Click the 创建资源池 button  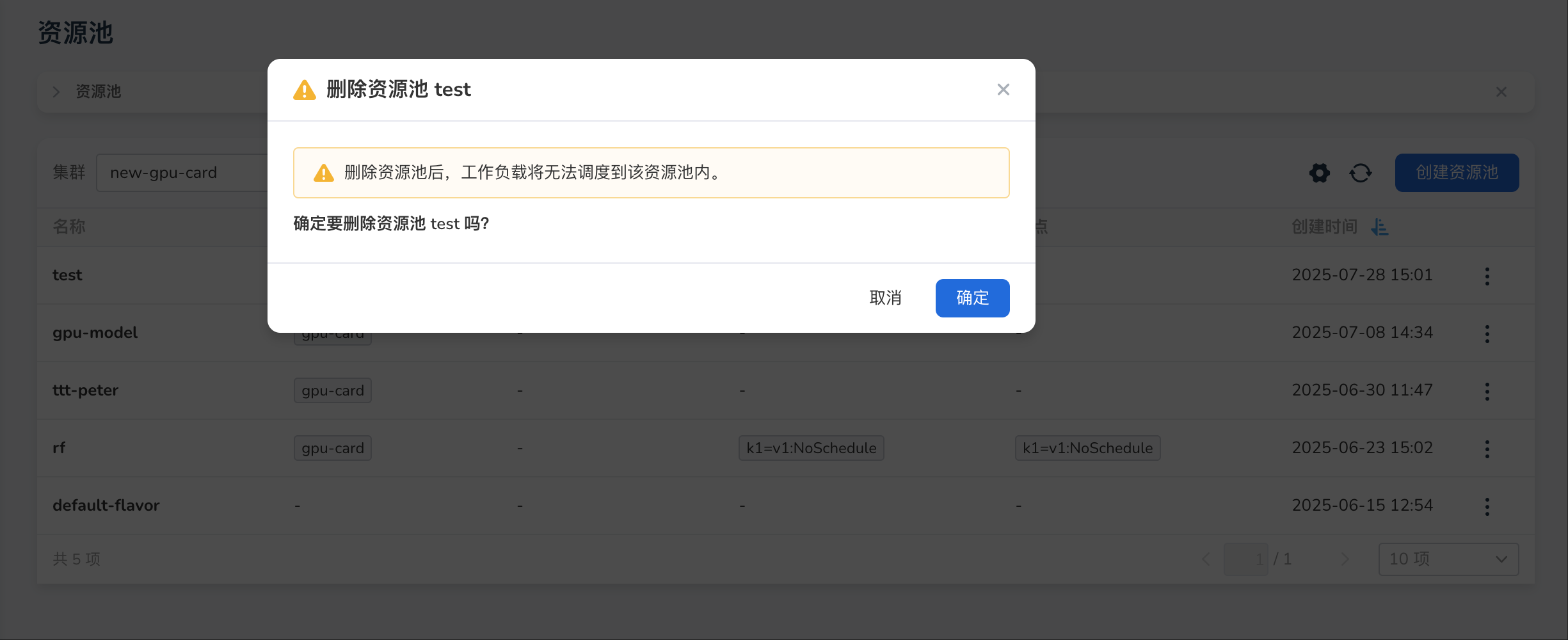1457,172
